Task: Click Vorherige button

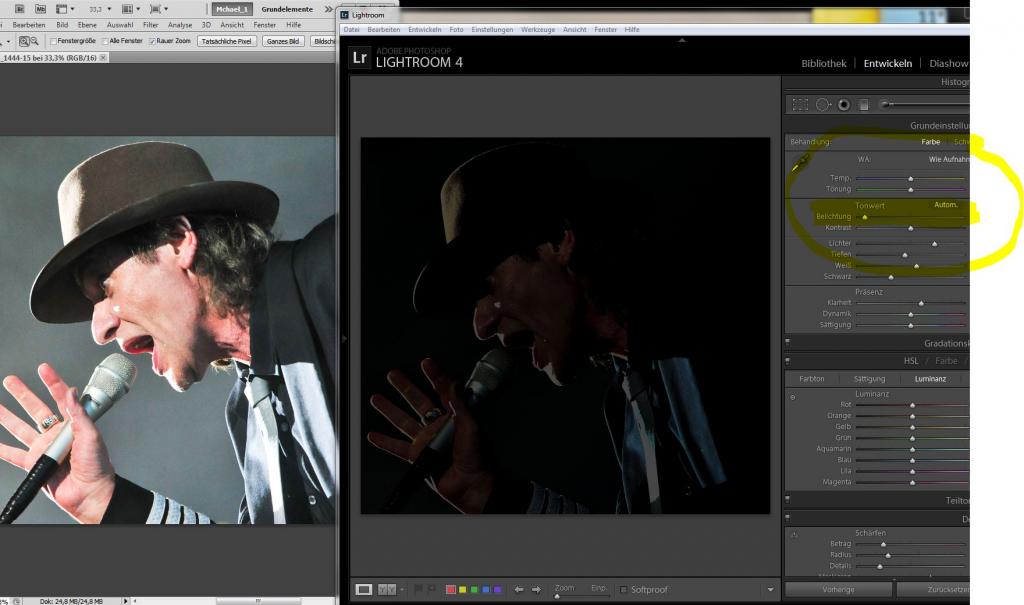Action: click(x=839, y=589)
